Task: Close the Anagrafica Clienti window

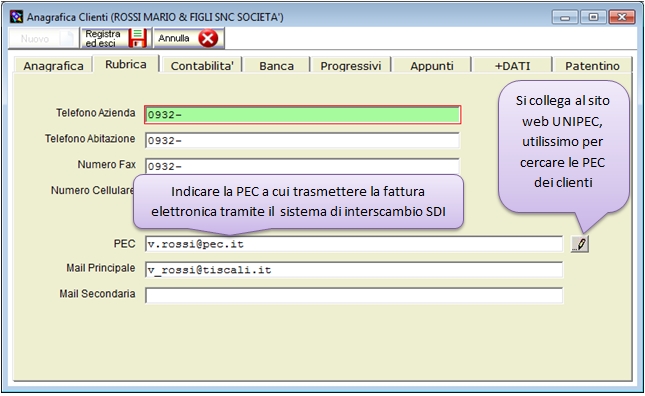Action: pos(622,17)
